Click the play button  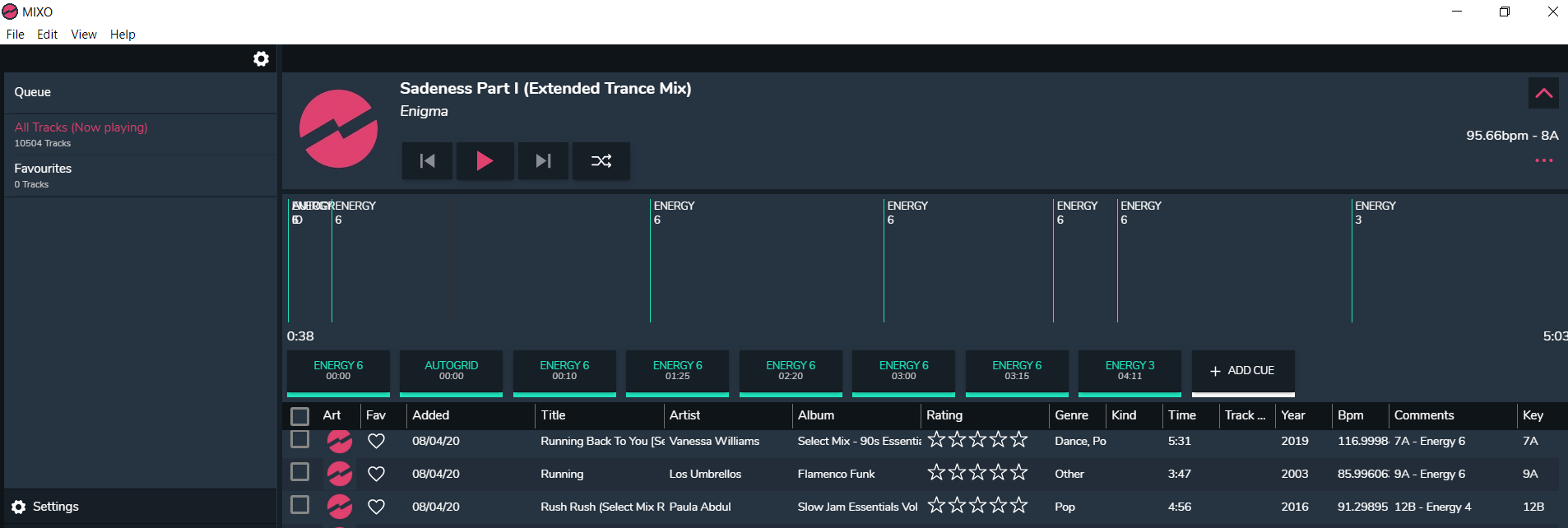[x=485, y=161]
